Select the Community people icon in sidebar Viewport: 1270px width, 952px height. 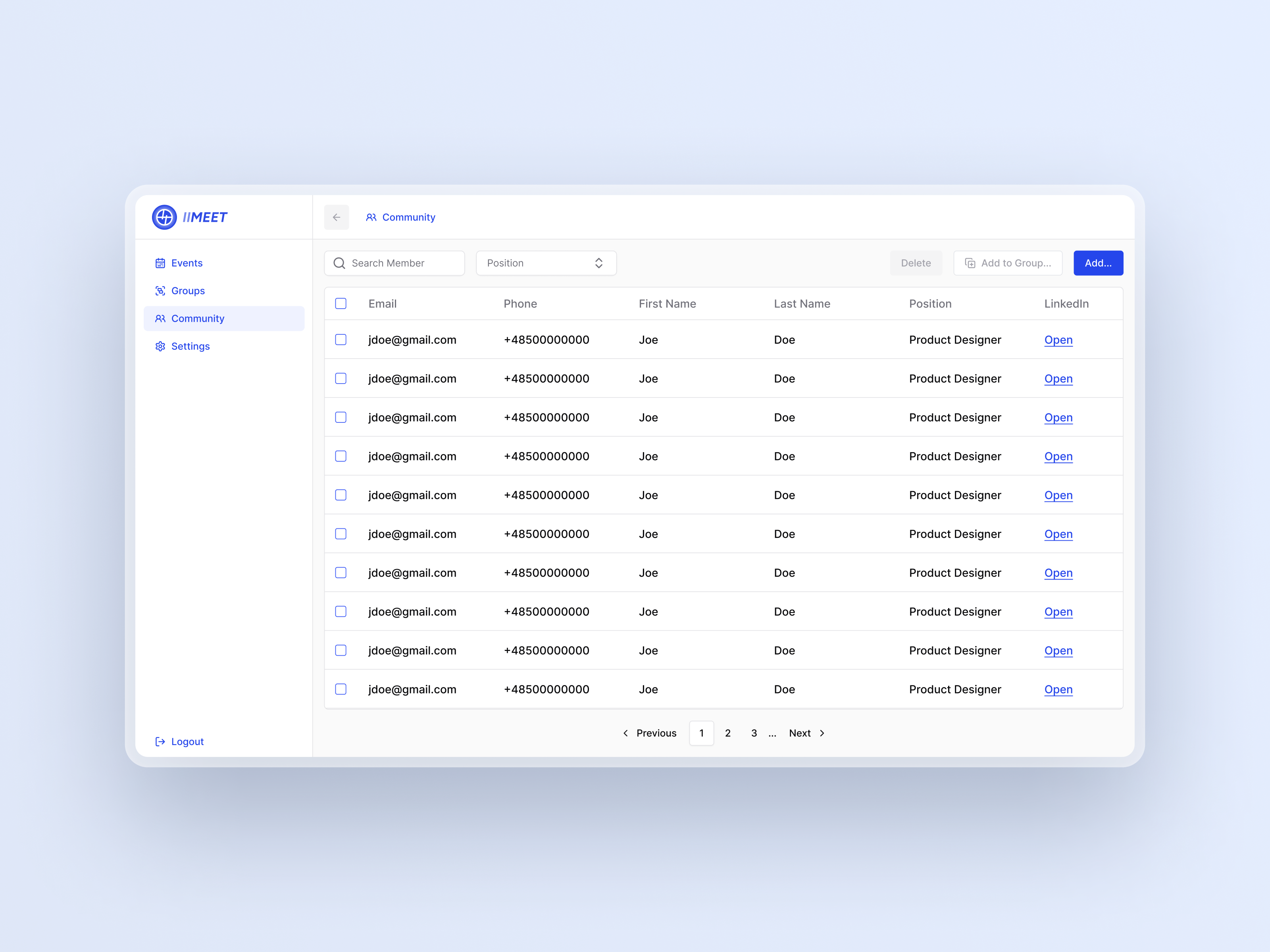(160, 319)
